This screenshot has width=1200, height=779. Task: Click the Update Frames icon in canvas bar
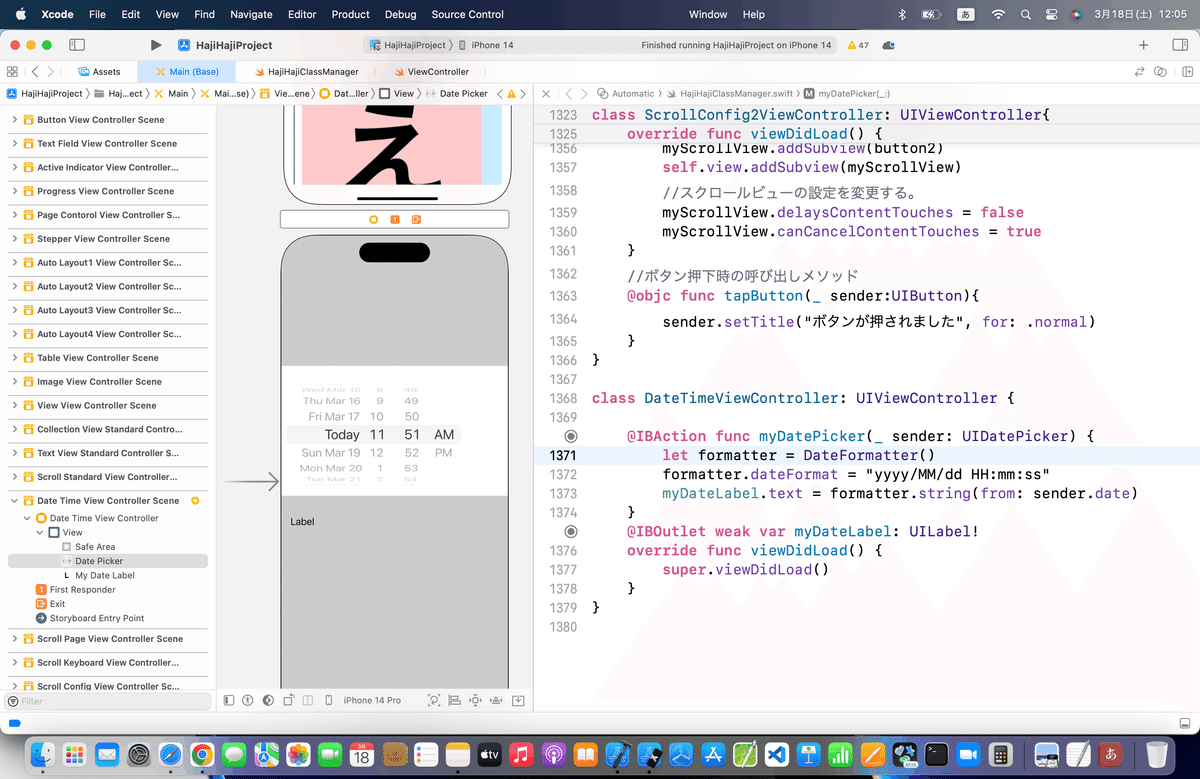[433, 700]
